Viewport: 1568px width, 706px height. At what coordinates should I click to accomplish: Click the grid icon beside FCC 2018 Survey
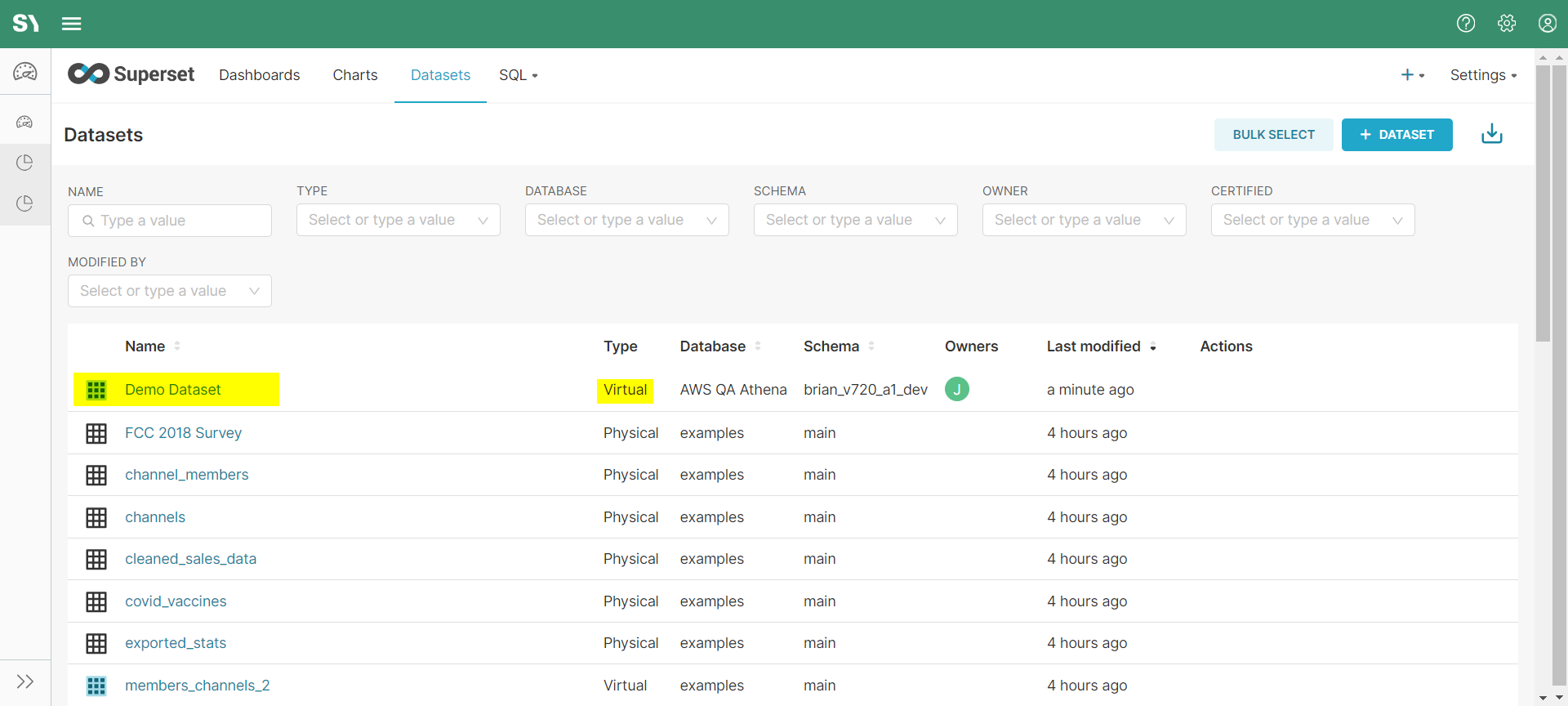[96, 433]
